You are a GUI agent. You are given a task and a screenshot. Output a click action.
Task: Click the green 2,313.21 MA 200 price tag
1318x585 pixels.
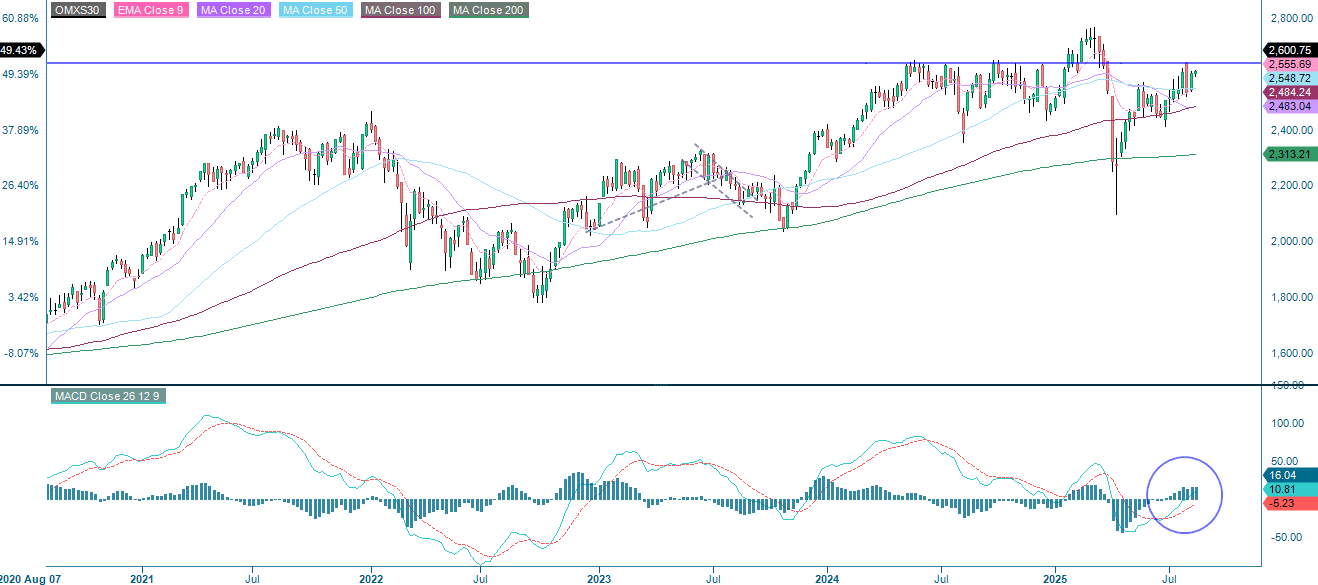(x=1287, y=155)
